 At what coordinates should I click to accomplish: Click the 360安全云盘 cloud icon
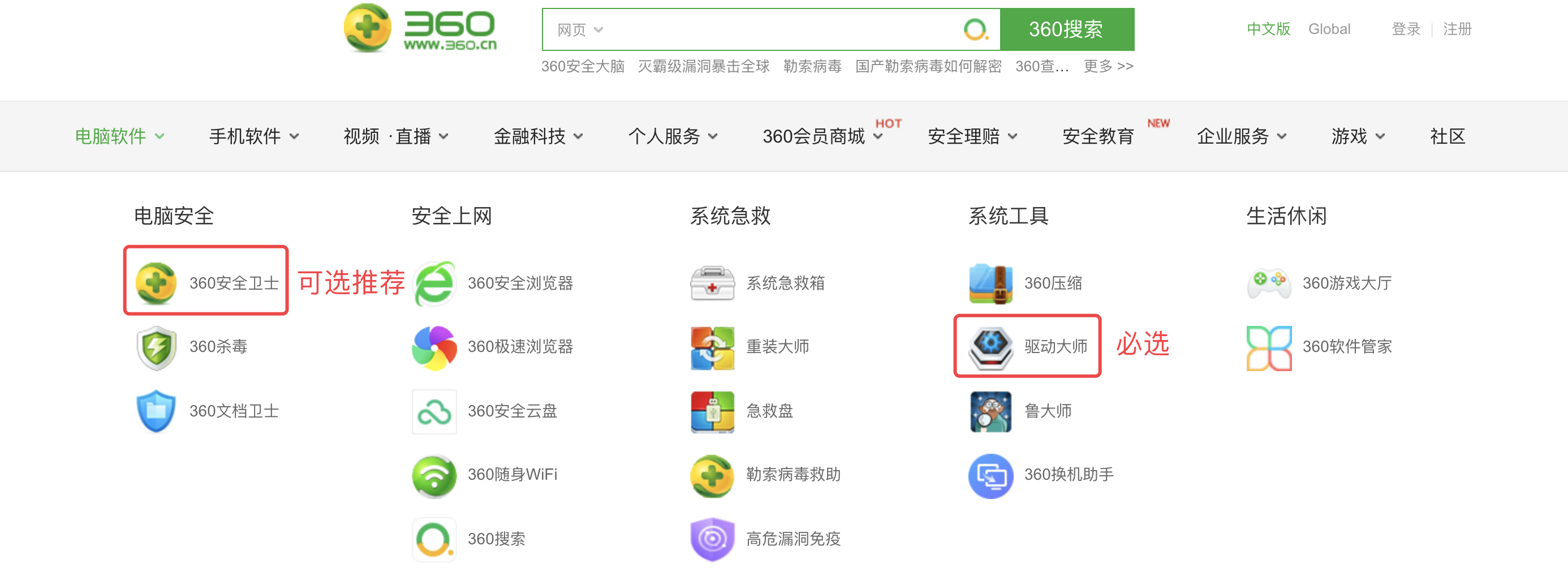434,412
